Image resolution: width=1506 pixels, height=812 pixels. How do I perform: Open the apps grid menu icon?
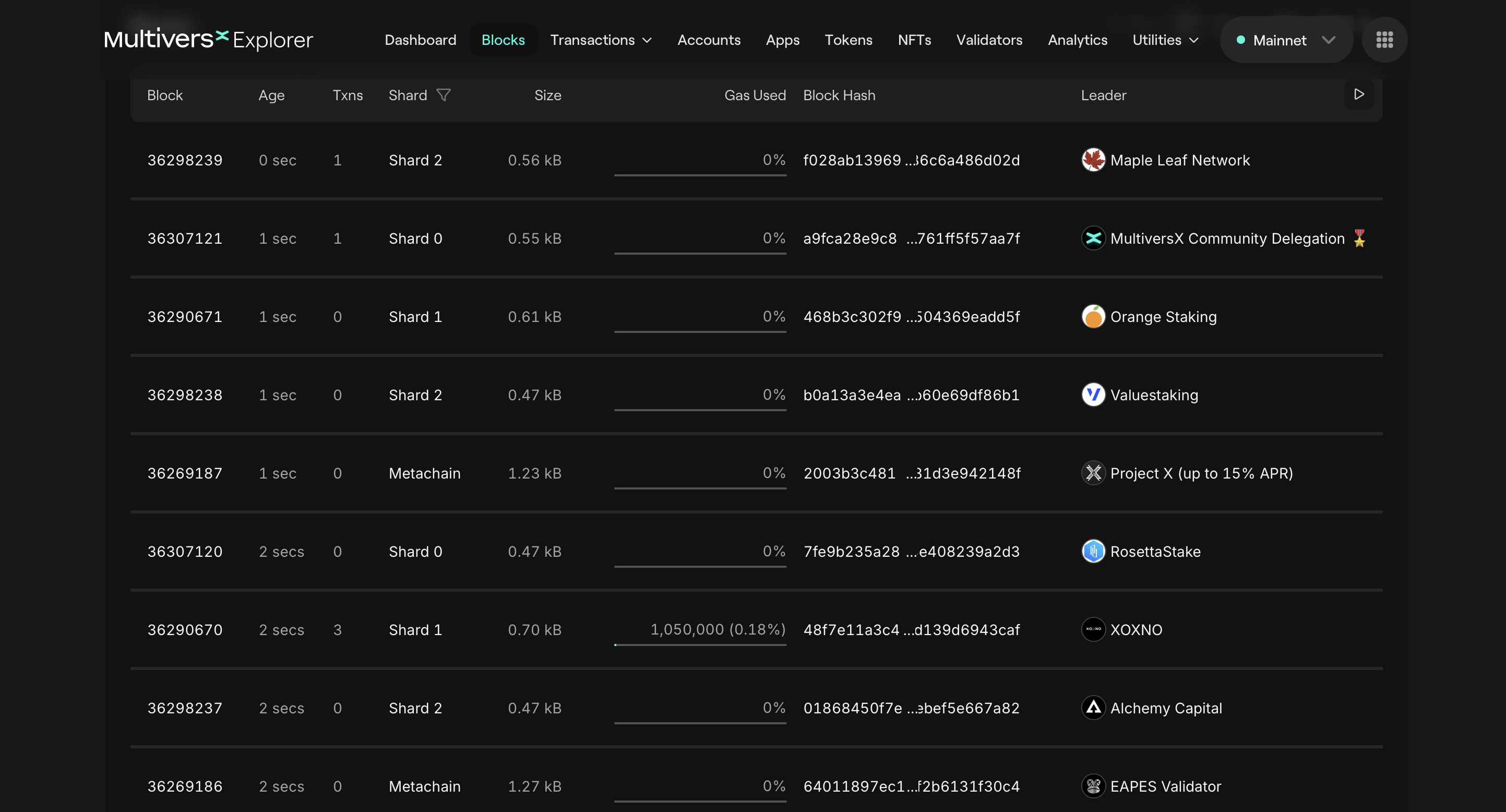[x=1384, y=40]
